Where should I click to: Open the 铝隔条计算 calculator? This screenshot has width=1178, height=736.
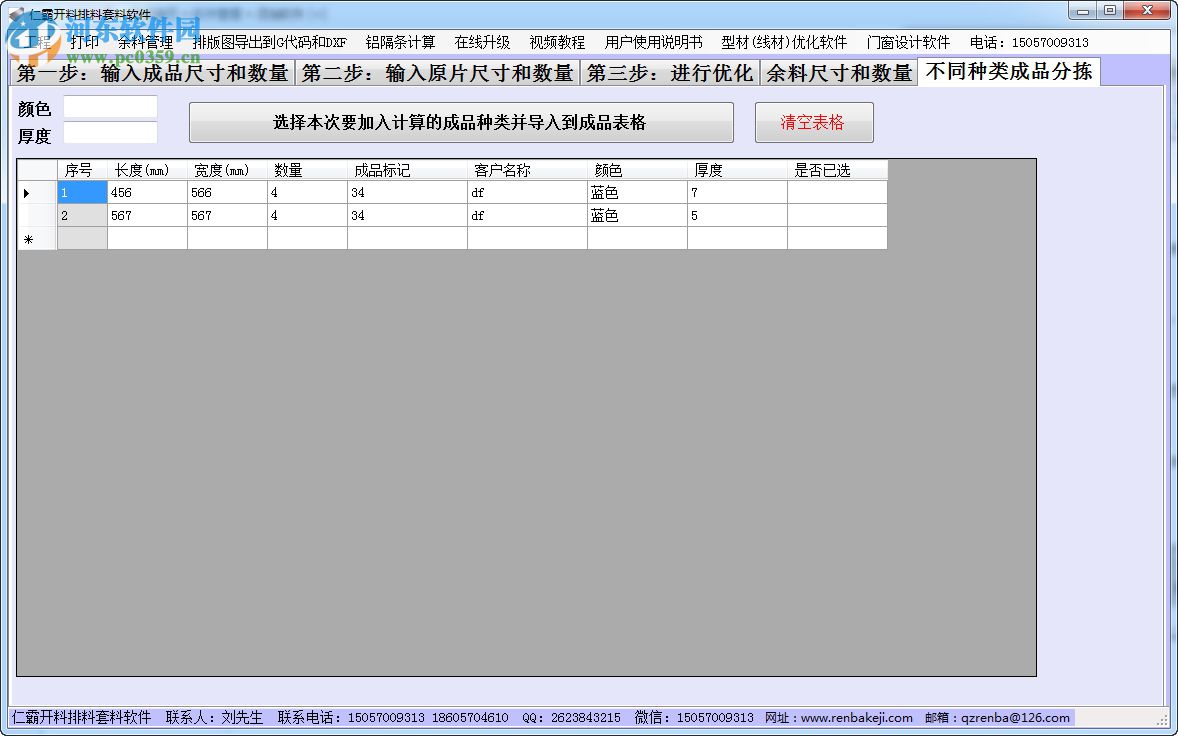pyautogui.click(x=401, y=42)
